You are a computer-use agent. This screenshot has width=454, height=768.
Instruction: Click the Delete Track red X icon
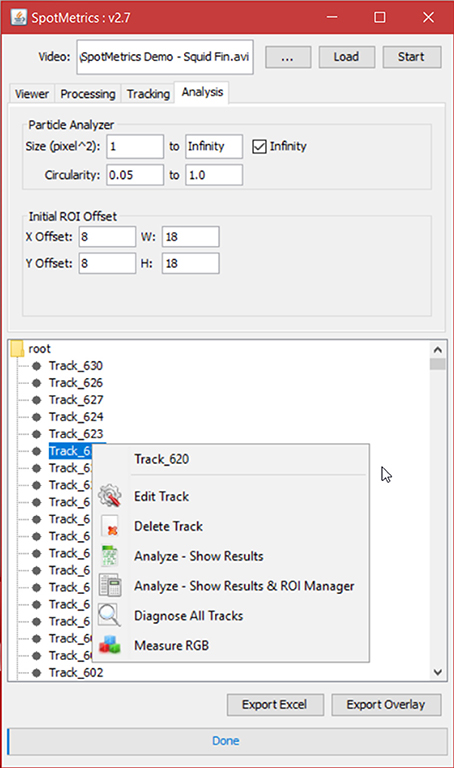(x=110, y=526)
